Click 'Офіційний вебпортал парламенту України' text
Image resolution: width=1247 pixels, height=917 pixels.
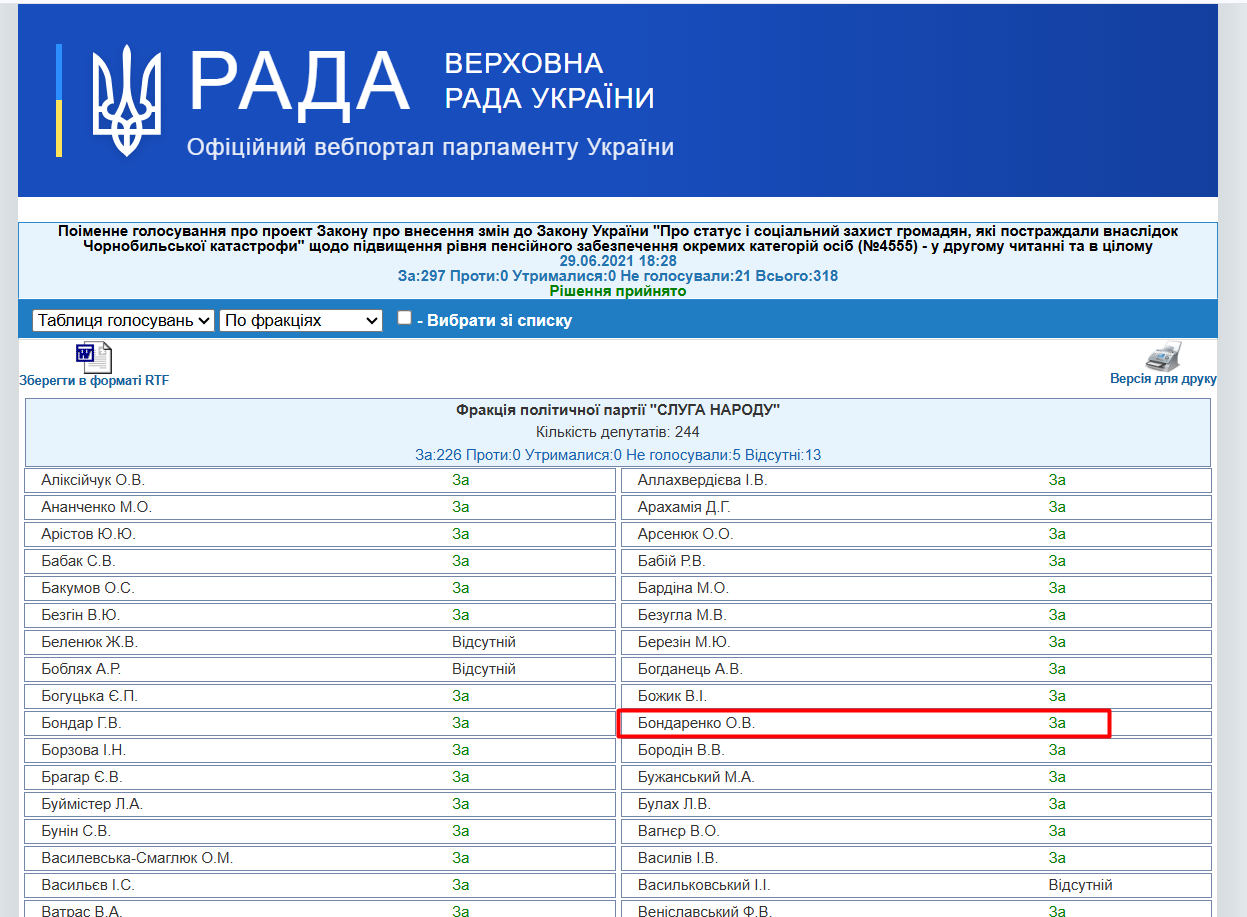click(x=430, y=147)
